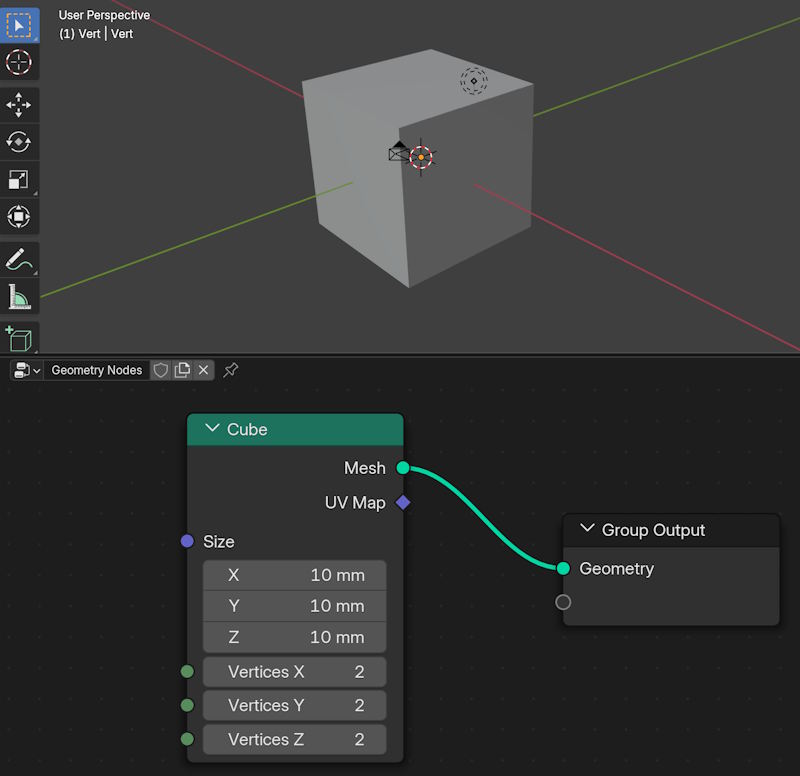Pick the Rotate tool
Screen dimensions: 800x776
click(19, 142)
